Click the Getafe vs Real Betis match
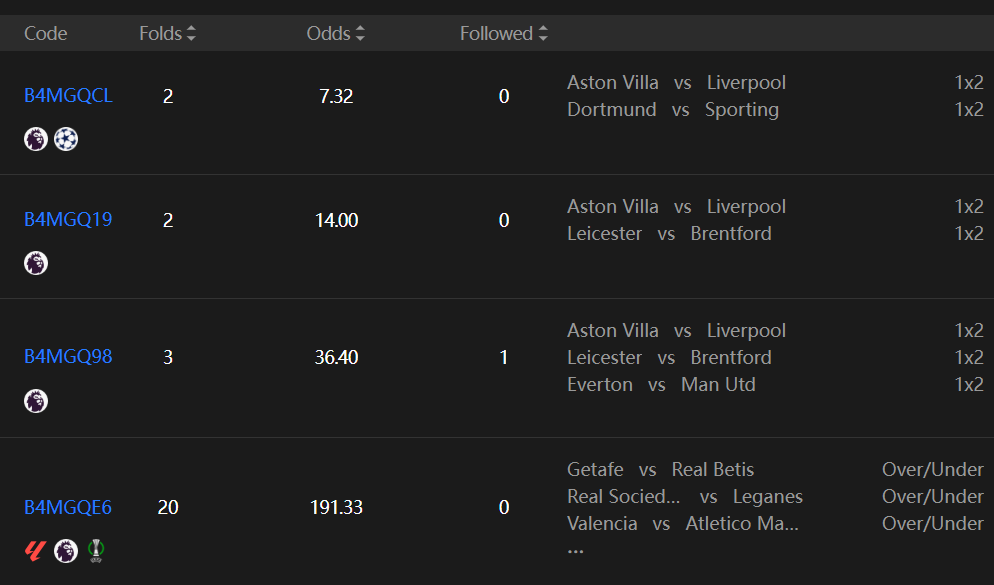994x585 pixels. pyautogui.click(x=660, y=470)
